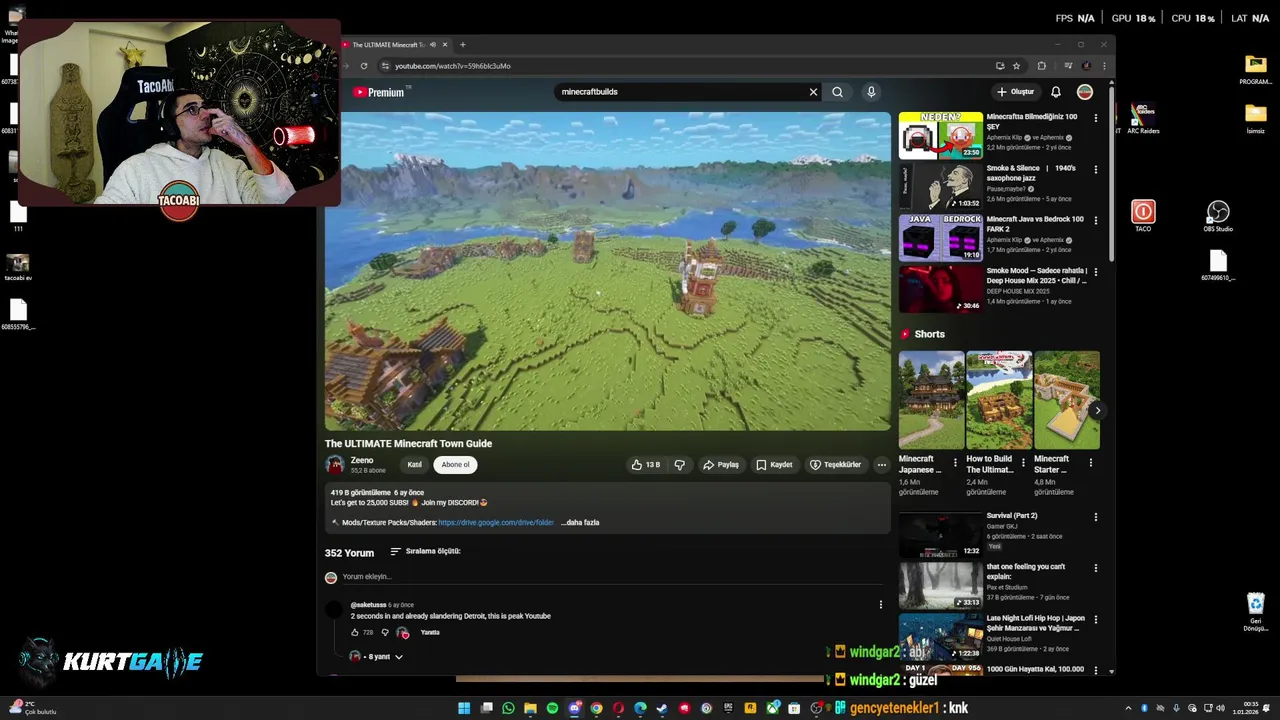This screenshot has width=1280, height=720.
Task: Start voice search with microphone icon
Action: click(x=871, y=92)
